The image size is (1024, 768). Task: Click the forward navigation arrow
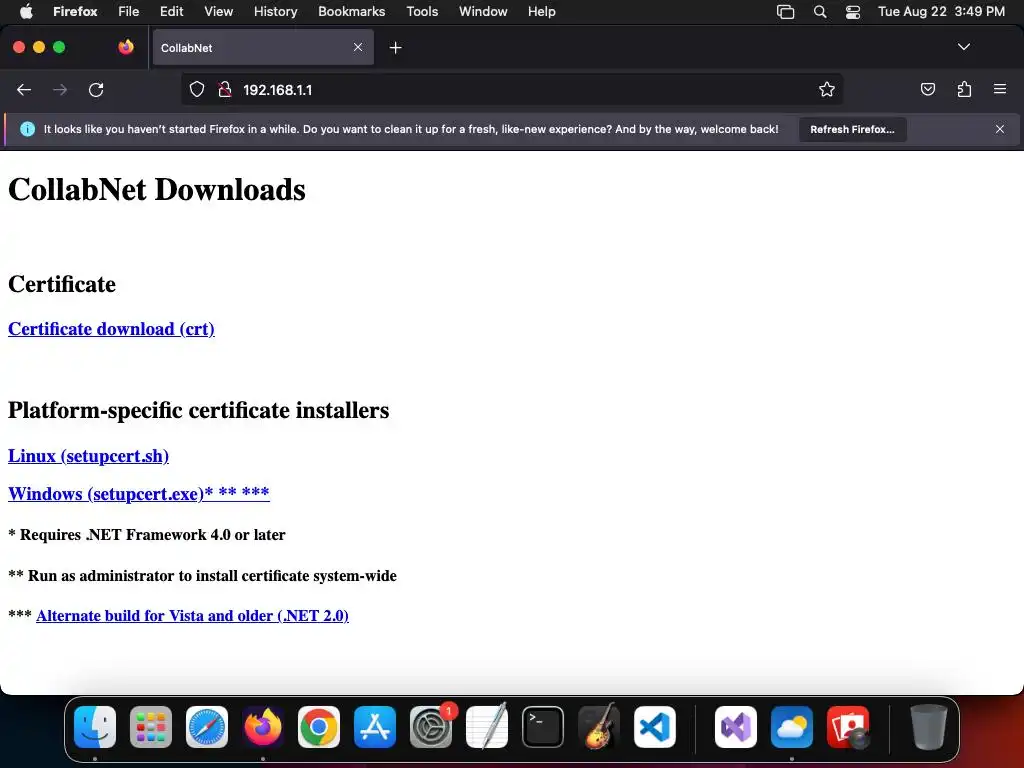pyautogui.click(x=60, y=89)
